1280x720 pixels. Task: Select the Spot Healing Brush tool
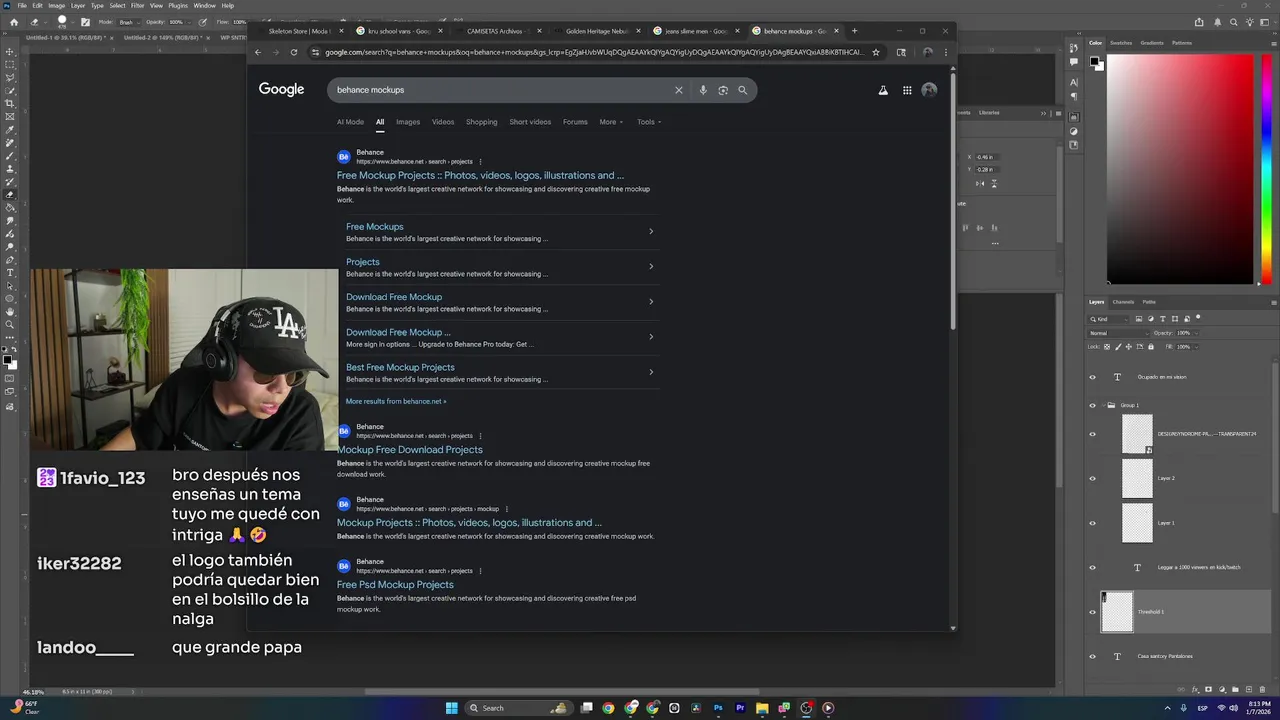(x=10, y=143)
